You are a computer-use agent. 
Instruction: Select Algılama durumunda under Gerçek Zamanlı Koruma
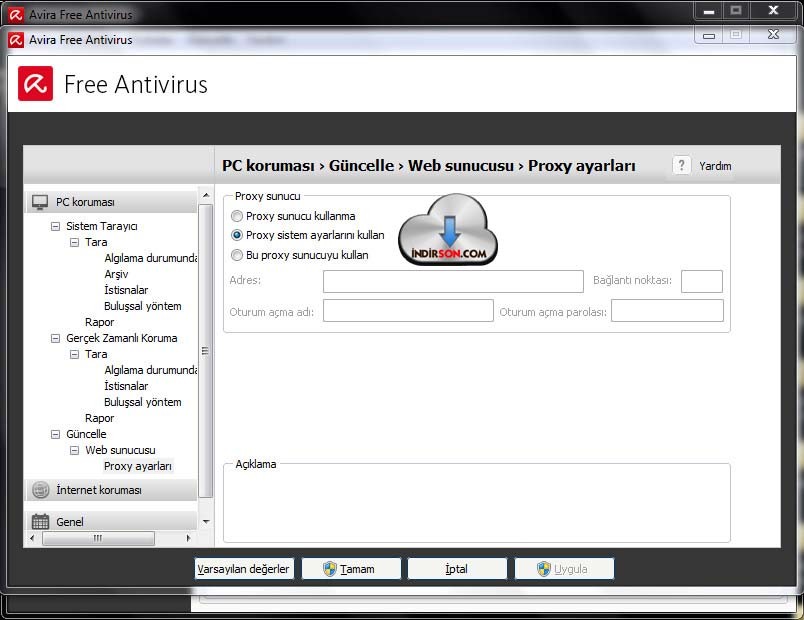[x=150, y=370]
